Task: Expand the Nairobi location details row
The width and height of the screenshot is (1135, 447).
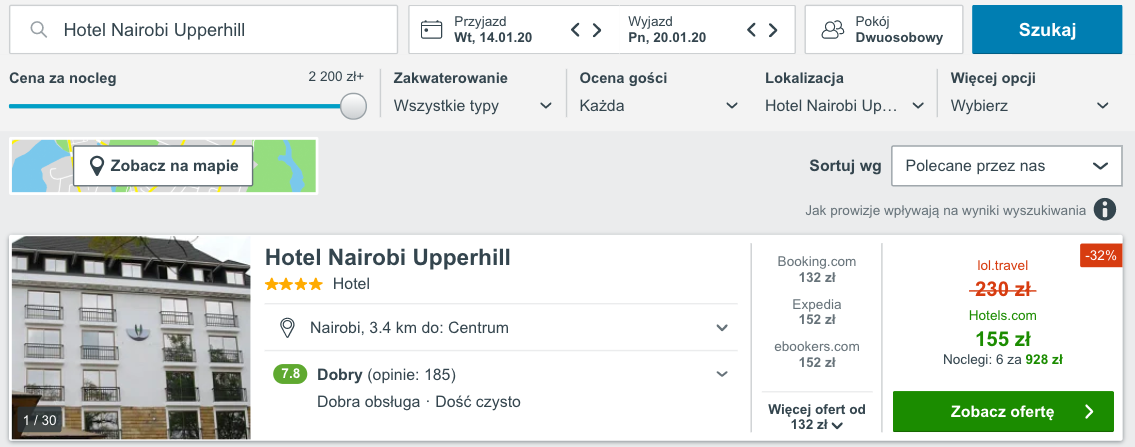Action: click(x=721, y=328)
